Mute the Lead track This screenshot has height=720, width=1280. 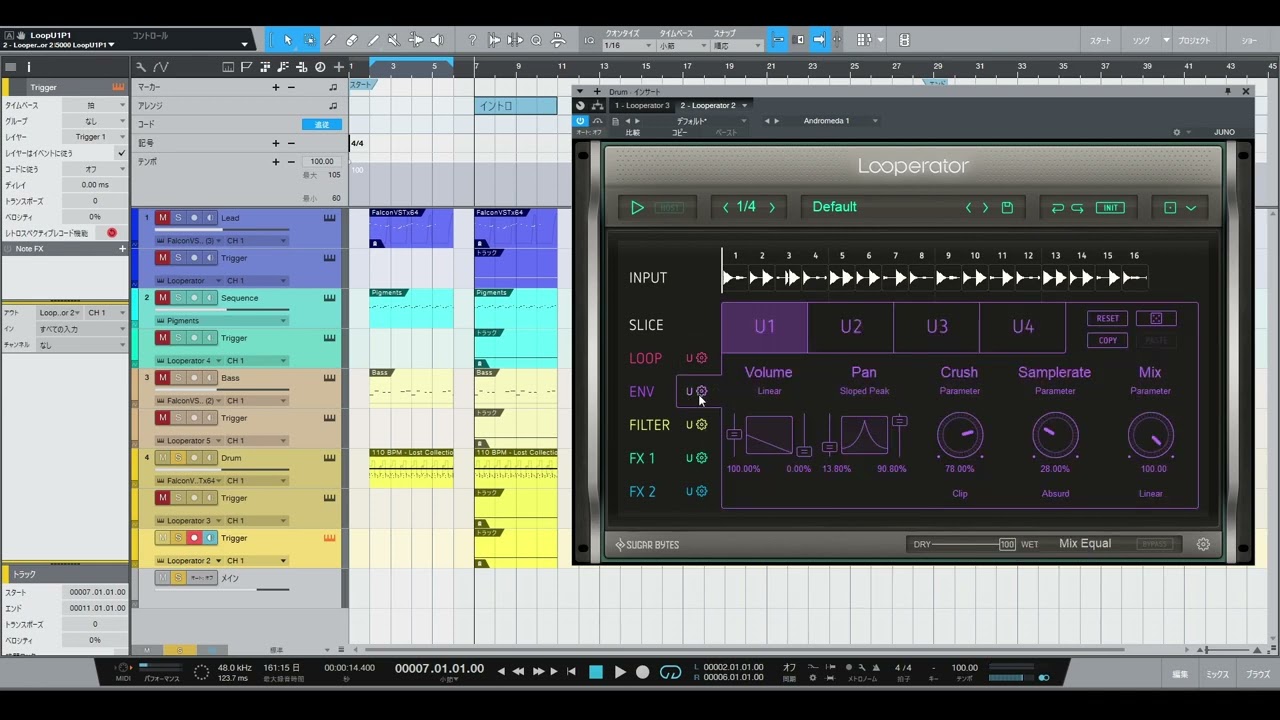pos(162,218)
